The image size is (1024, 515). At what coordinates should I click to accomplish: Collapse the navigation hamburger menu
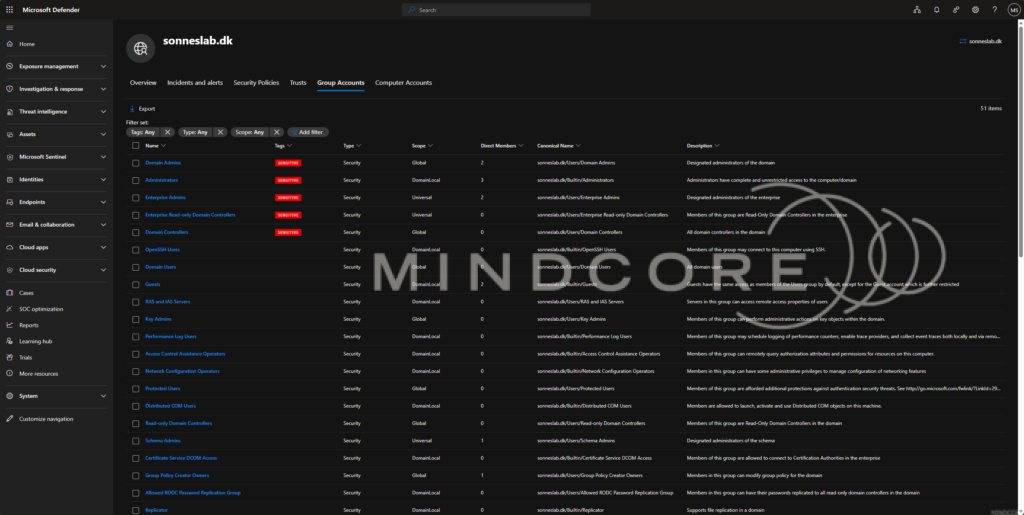pos(9,27)
